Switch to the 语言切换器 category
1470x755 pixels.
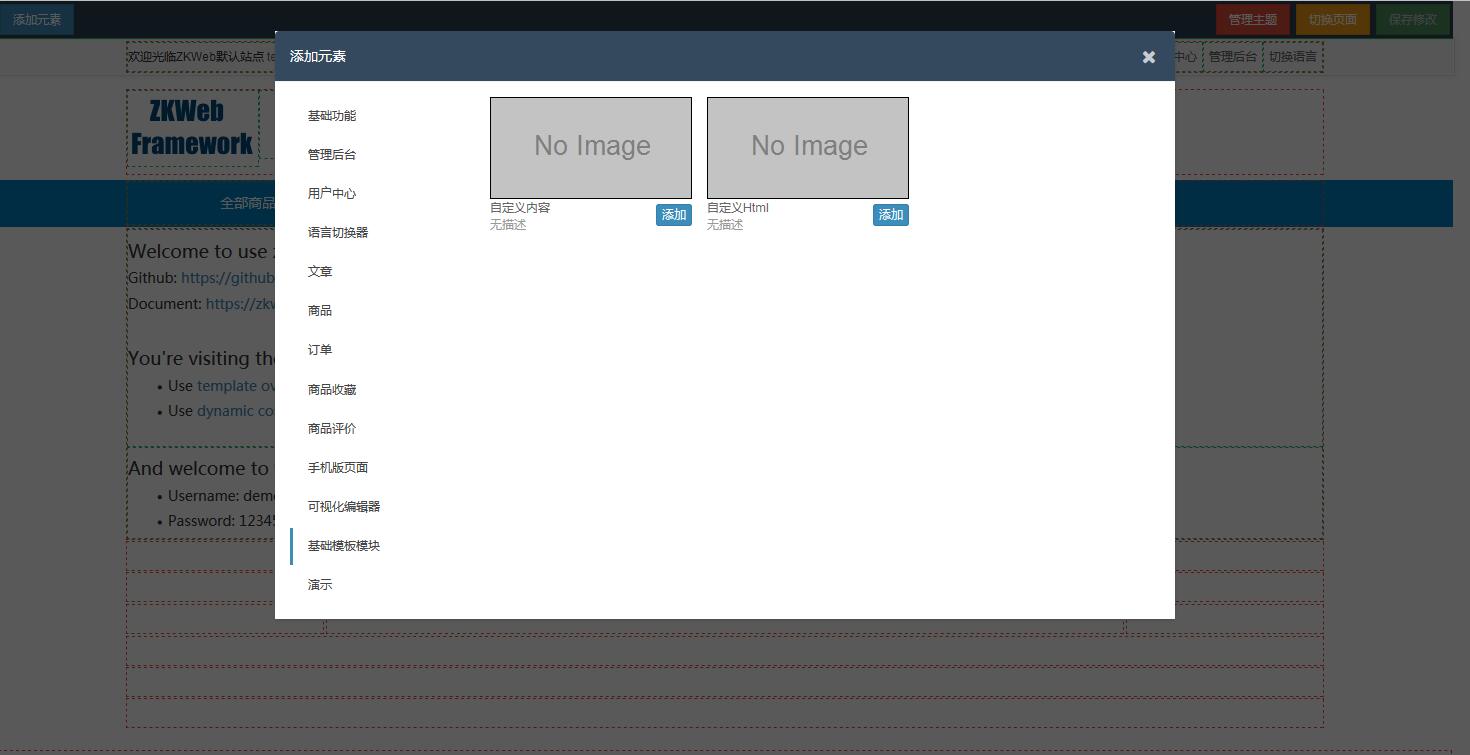(x=338, y=233)
